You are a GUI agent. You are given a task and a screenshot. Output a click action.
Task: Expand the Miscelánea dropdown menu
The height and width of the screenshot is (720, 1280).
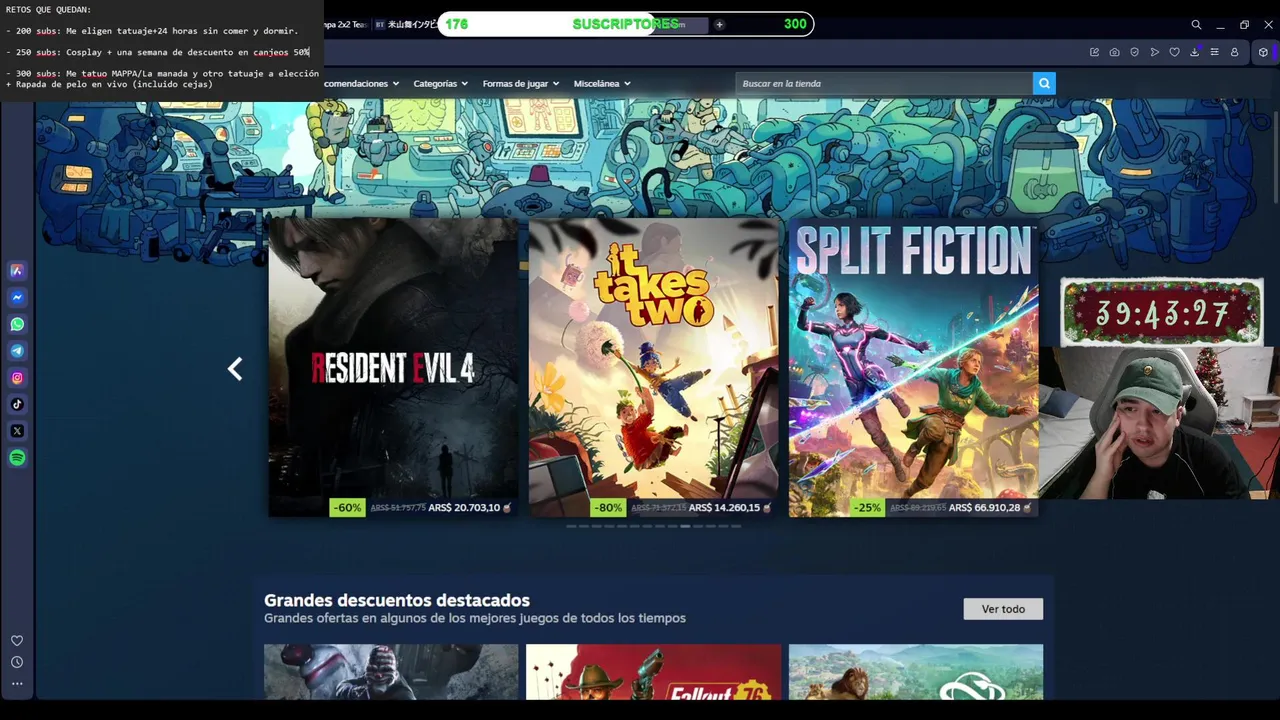coord(602,84)
